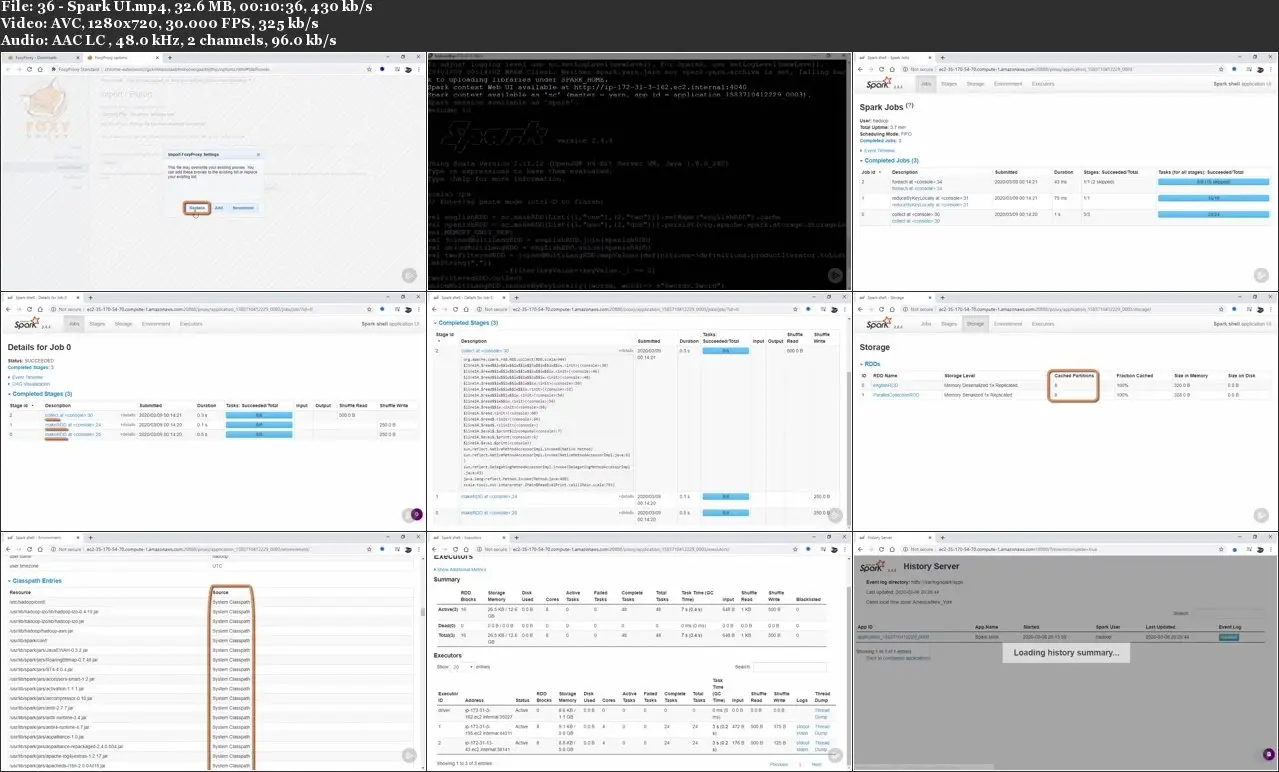Screen dimensions: 1279x772
Task: Open the ParallelCollectionRDD link on the Storage page
Action: pos(896,395)
